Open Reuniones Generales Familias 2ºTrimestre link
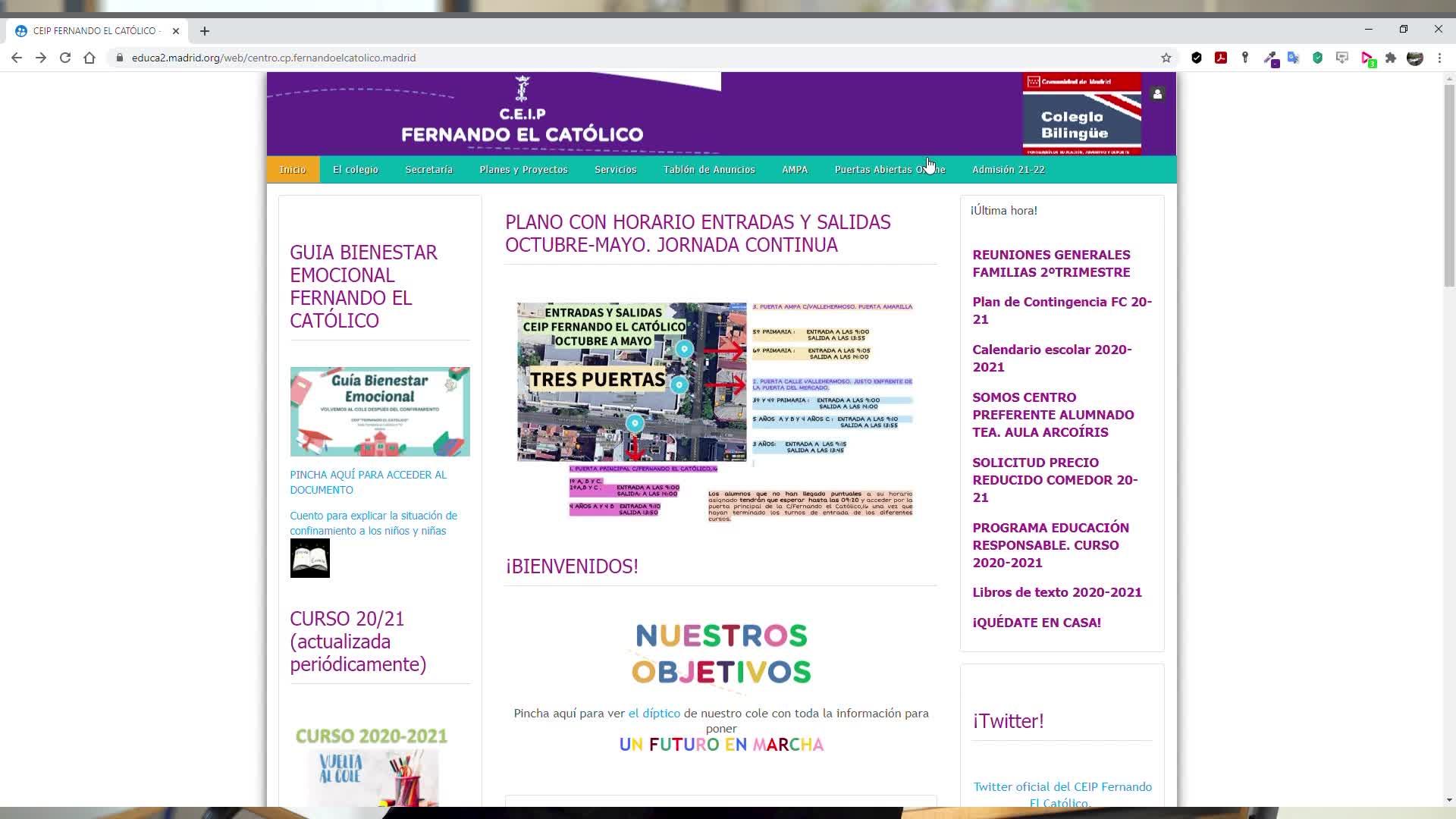 click(x=1052, y=263)
